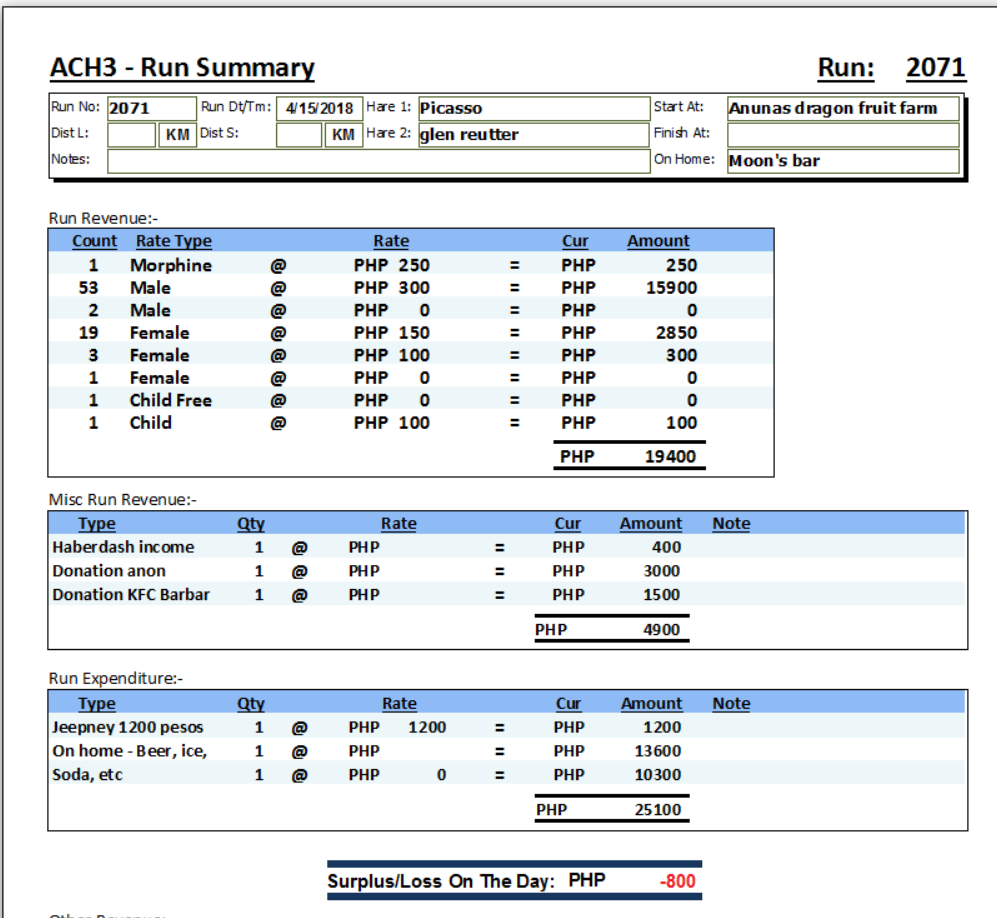
Task: Select the Morphine rate type row
Action: (x=170, y=265)
